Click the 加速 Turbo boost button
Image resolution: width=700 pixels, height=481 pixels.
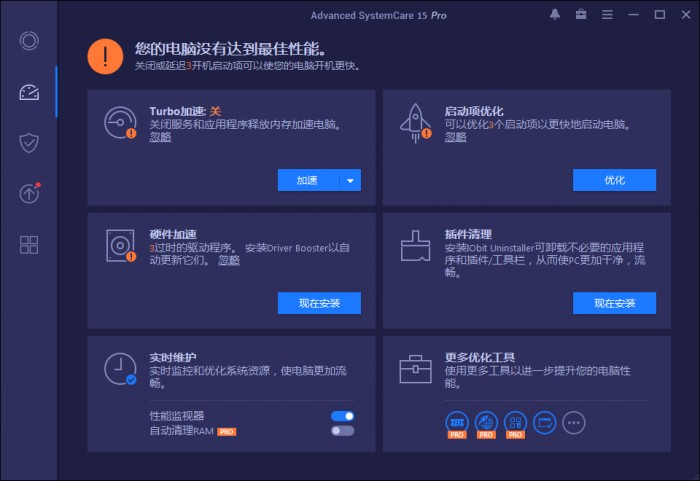307,181
